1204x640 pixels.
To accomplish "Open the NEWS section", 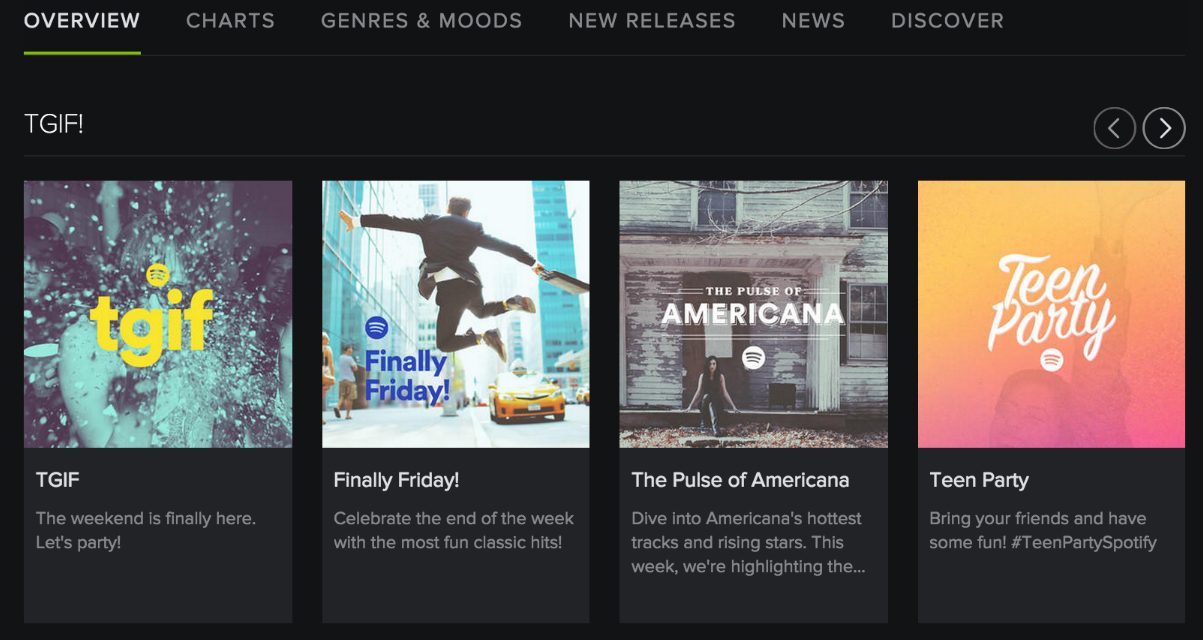I will (x=813, y=20).
